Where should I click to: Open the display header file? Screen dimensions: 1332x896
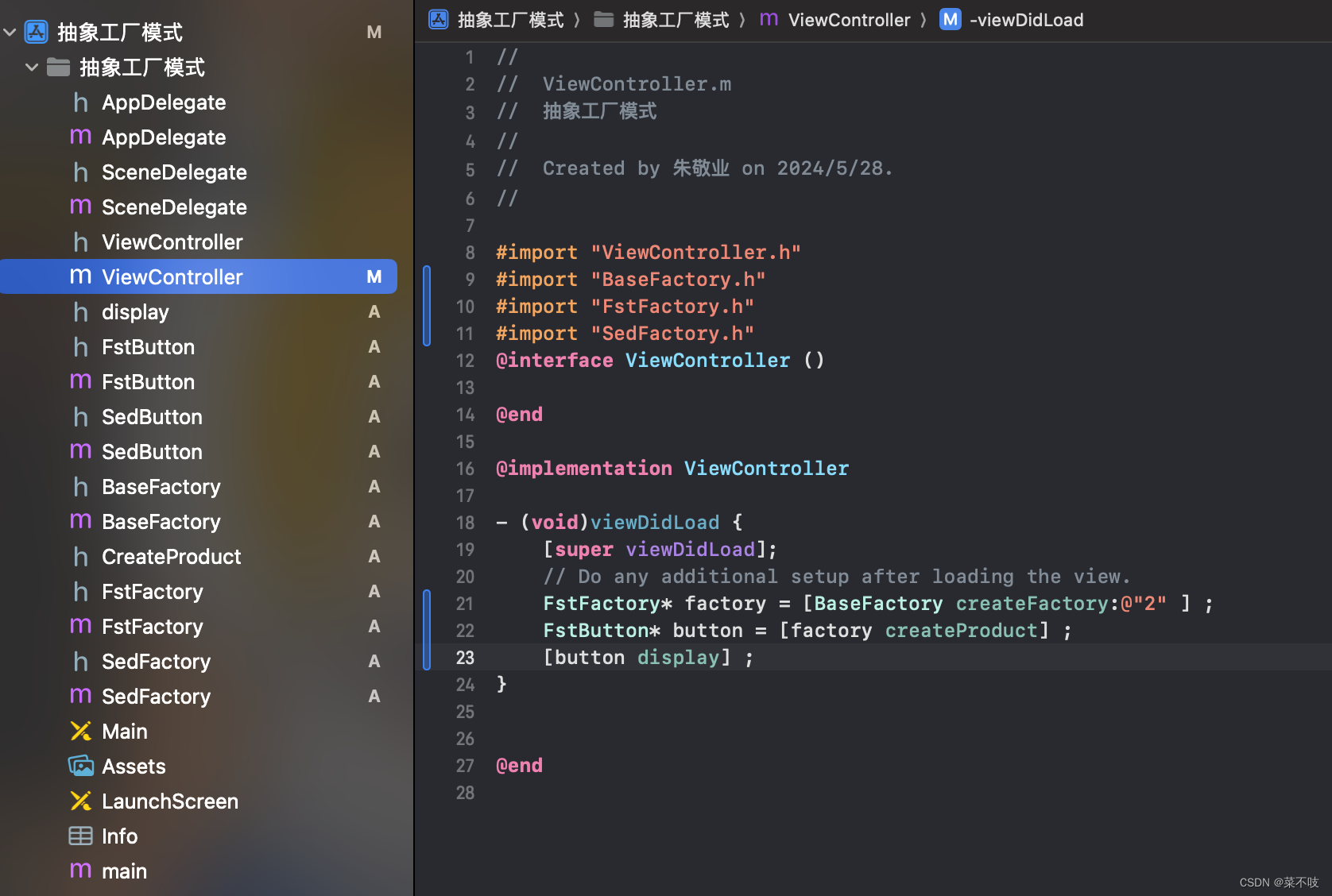coord(135,312)
